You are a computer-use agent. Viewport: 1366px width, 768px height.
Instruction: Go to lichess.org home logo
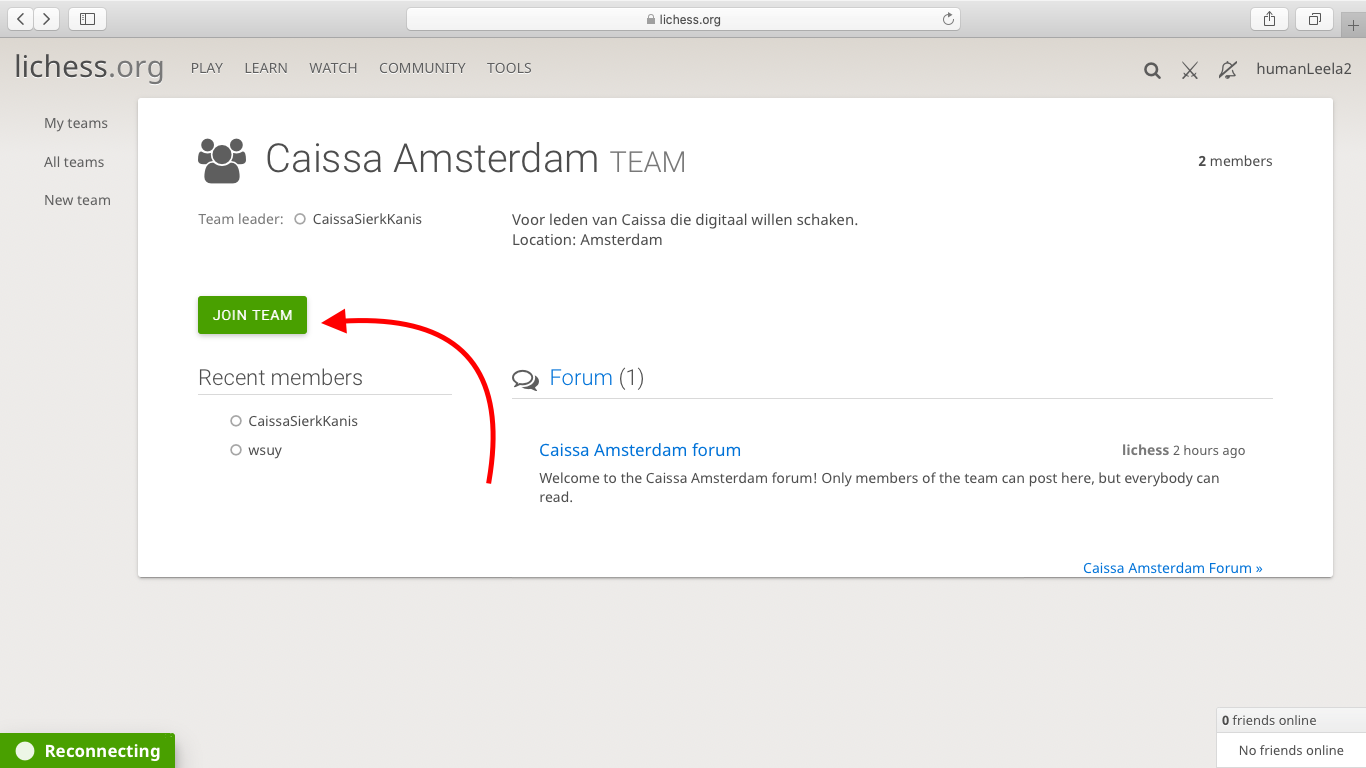(x=89, y=67)
